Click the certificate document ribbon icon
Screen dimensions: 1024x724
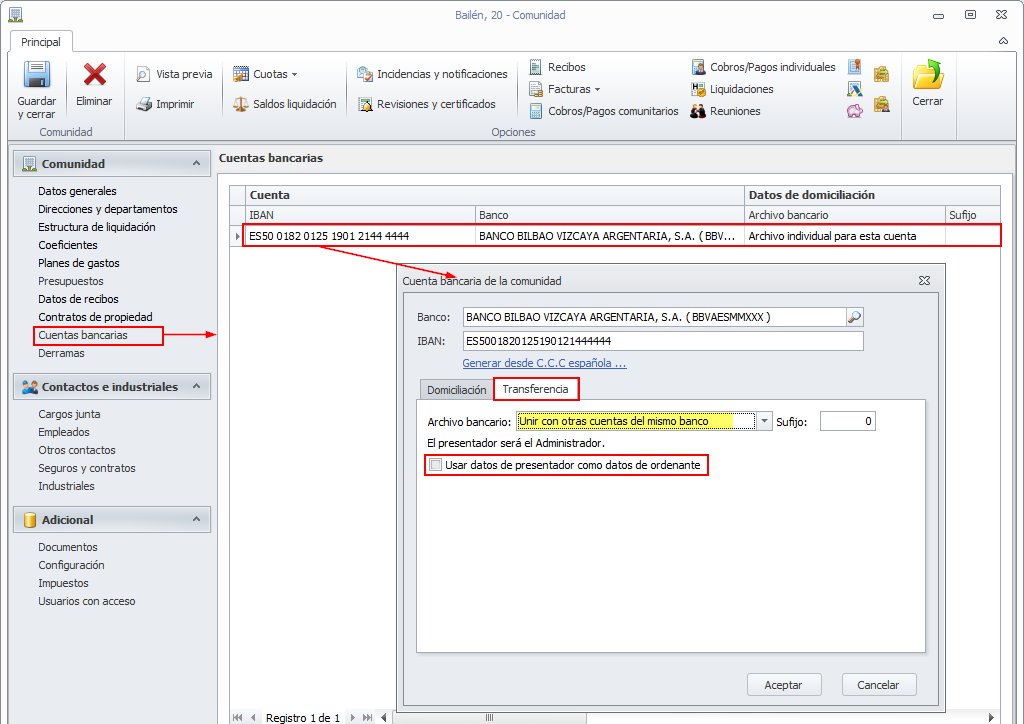click(854, 67)
